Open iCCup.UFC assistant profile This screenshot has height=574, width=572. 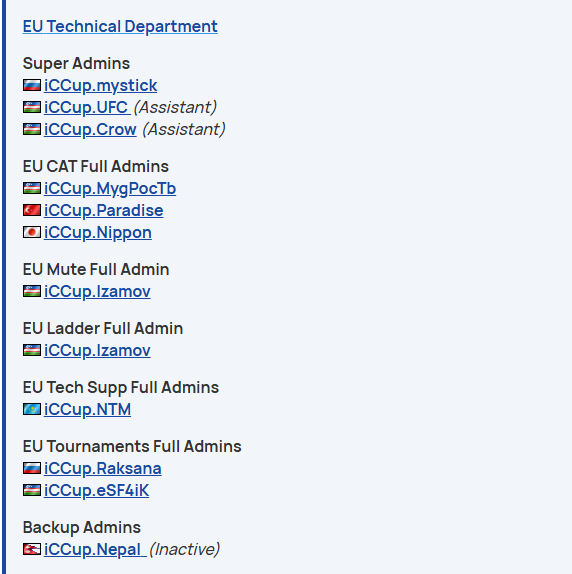coord(87,107)
